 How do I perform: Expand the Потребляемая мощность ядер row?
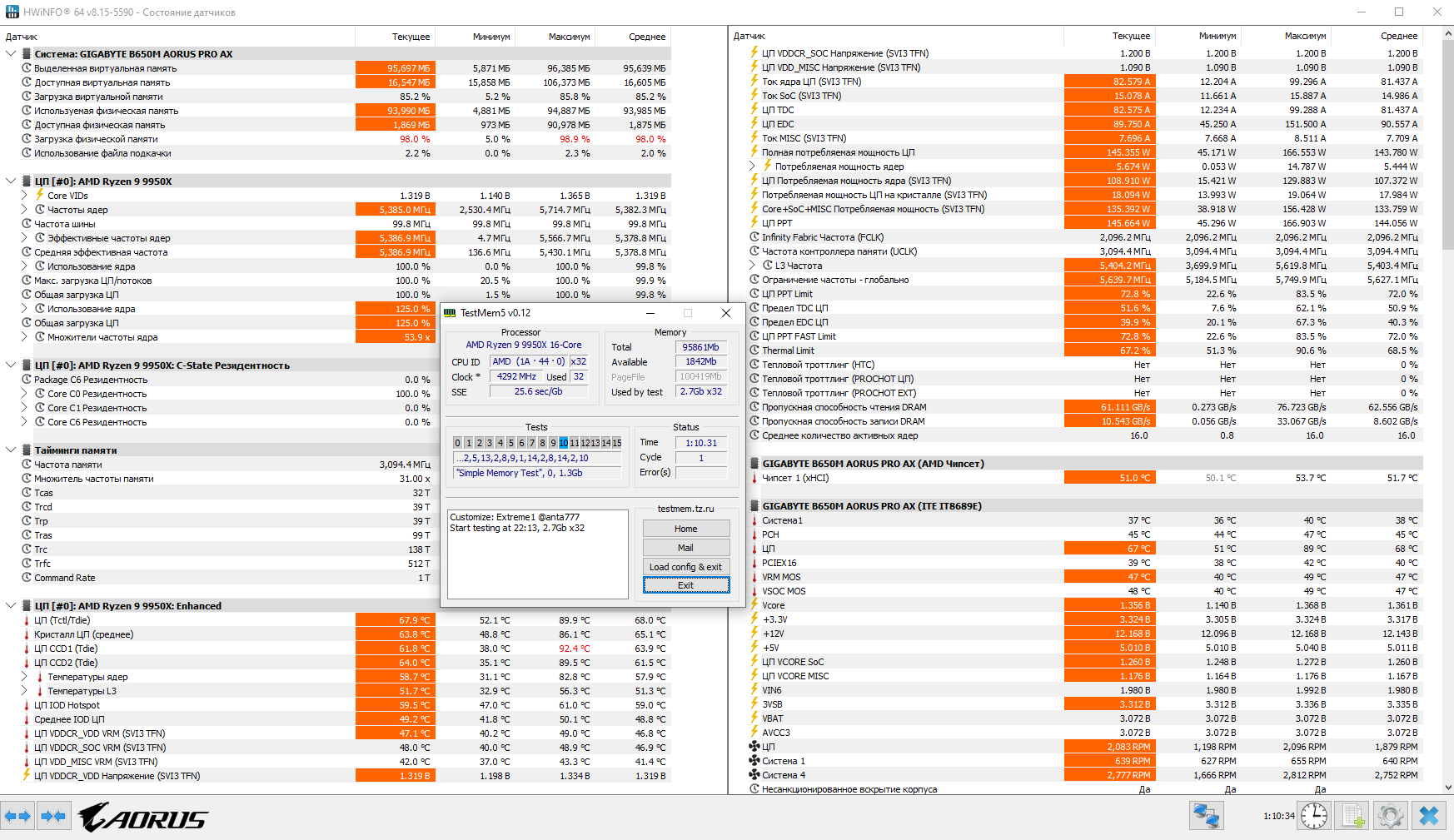[753, 167]
